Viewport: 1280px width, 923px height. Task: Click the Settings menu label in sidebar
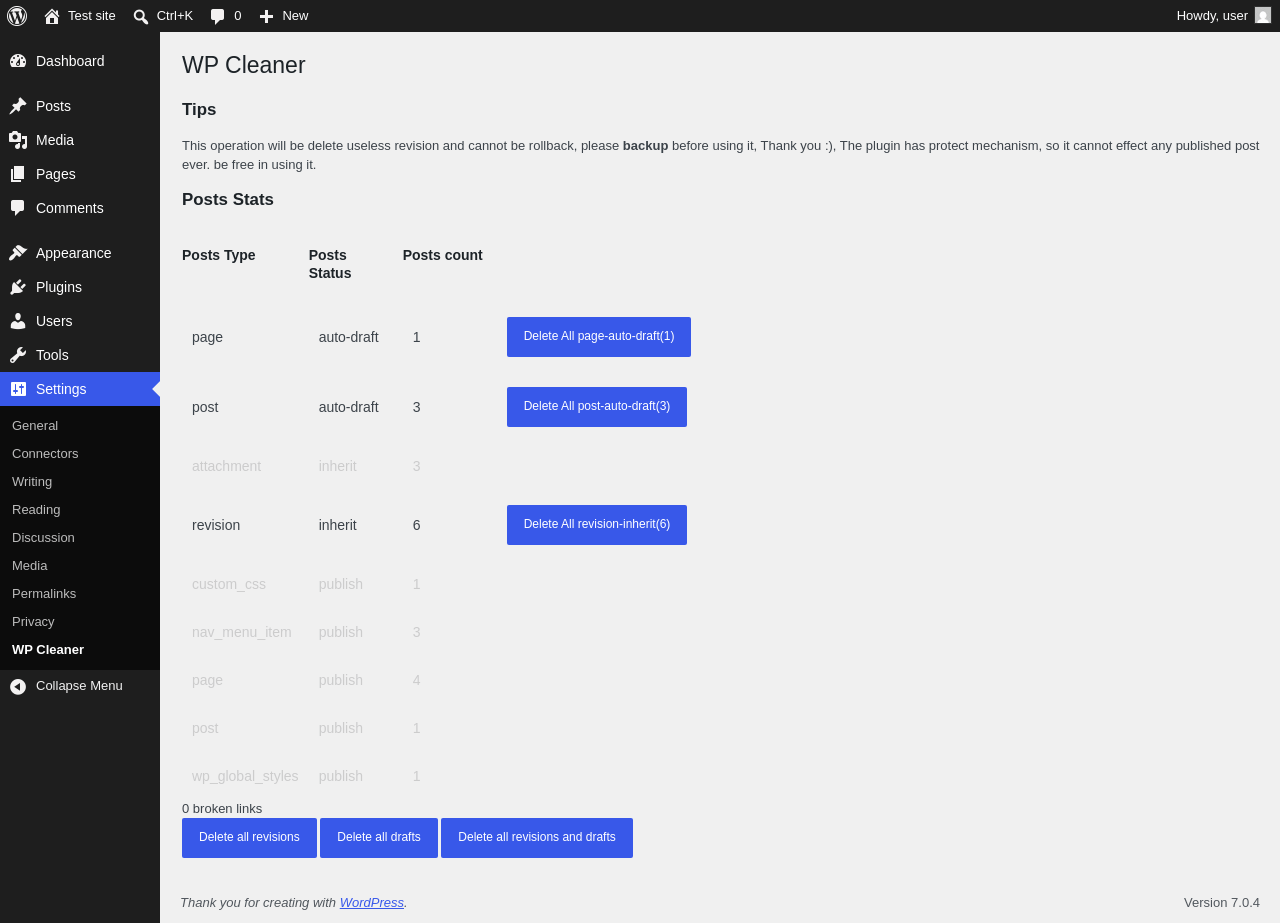click(x=61, y=389)
